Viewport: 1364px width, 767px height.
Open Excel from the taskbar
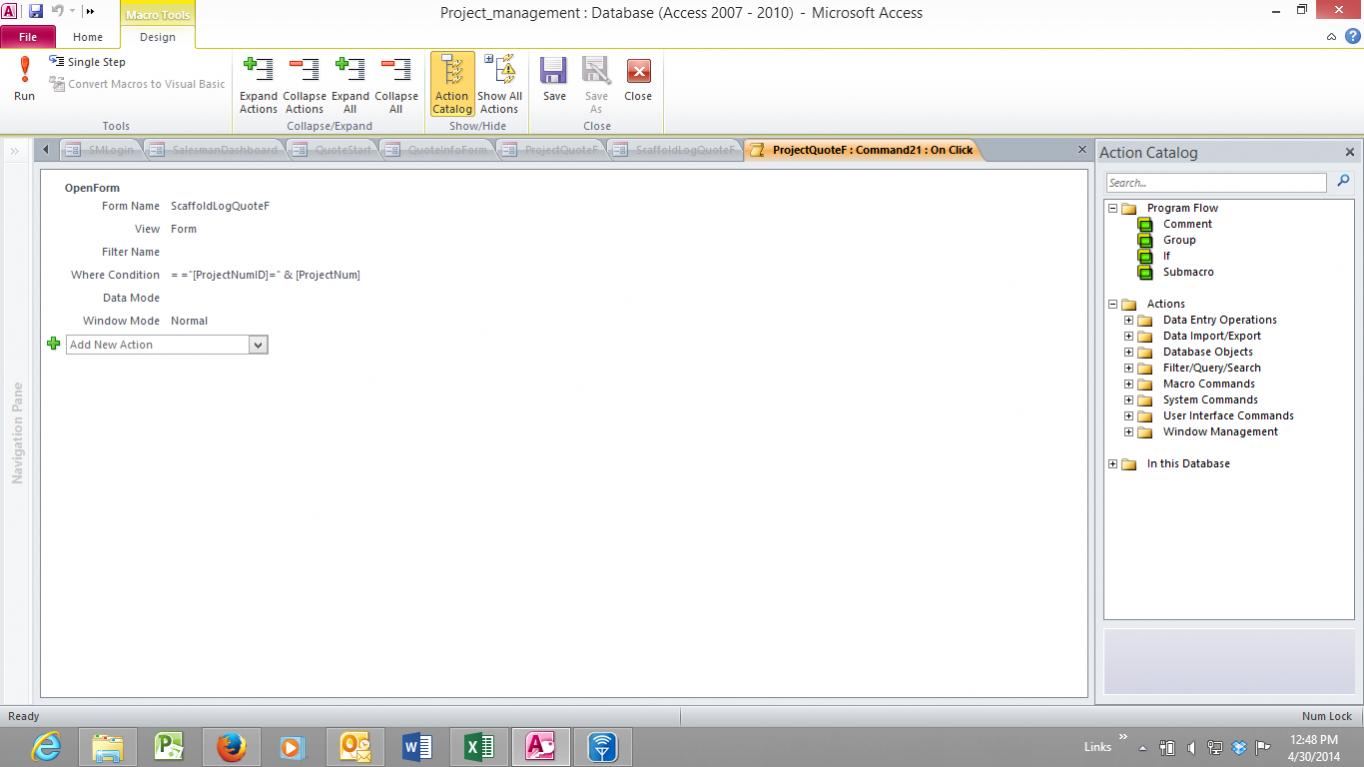(x=479, y=747)
